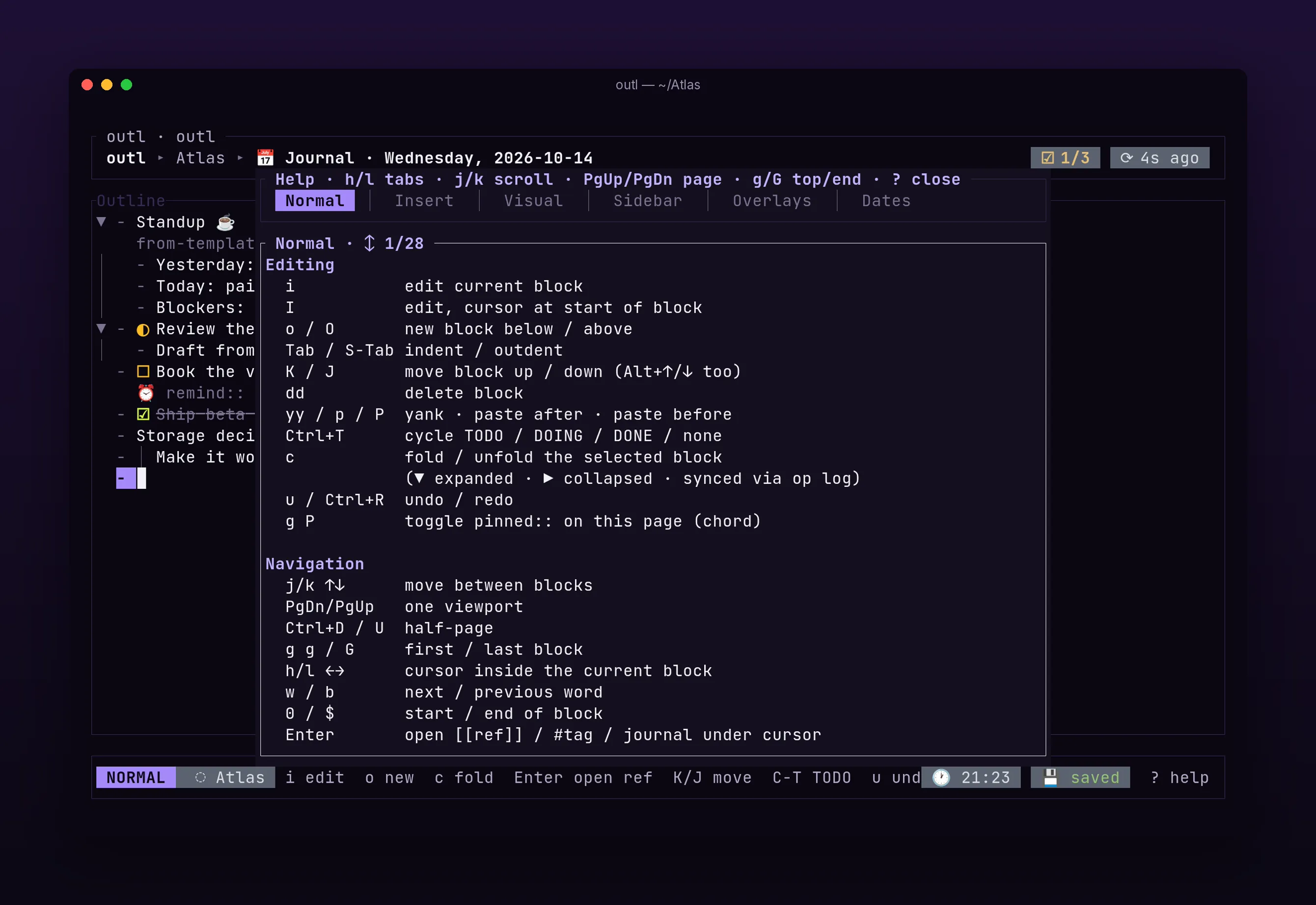Click the 21:23 time badge
The image size is (1316, 905).
[x=970, y=777]
